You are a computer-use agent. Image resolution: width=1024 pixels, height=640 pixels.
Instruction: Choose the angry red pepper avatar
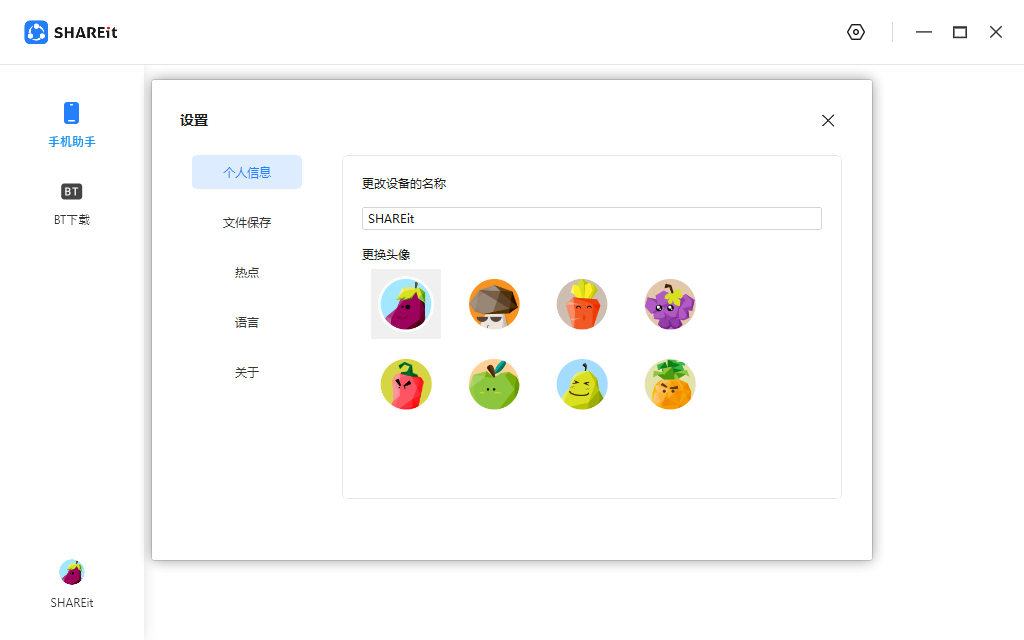pos(406,385)
